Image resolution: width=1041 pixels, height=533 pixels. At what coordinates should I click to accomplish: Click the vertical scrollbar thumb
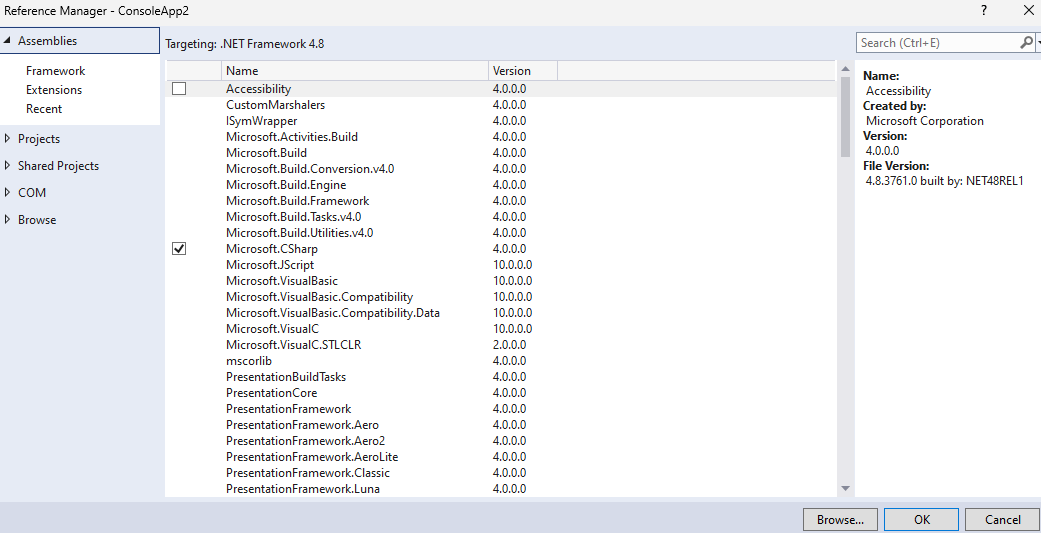click(x=845, y=117)
